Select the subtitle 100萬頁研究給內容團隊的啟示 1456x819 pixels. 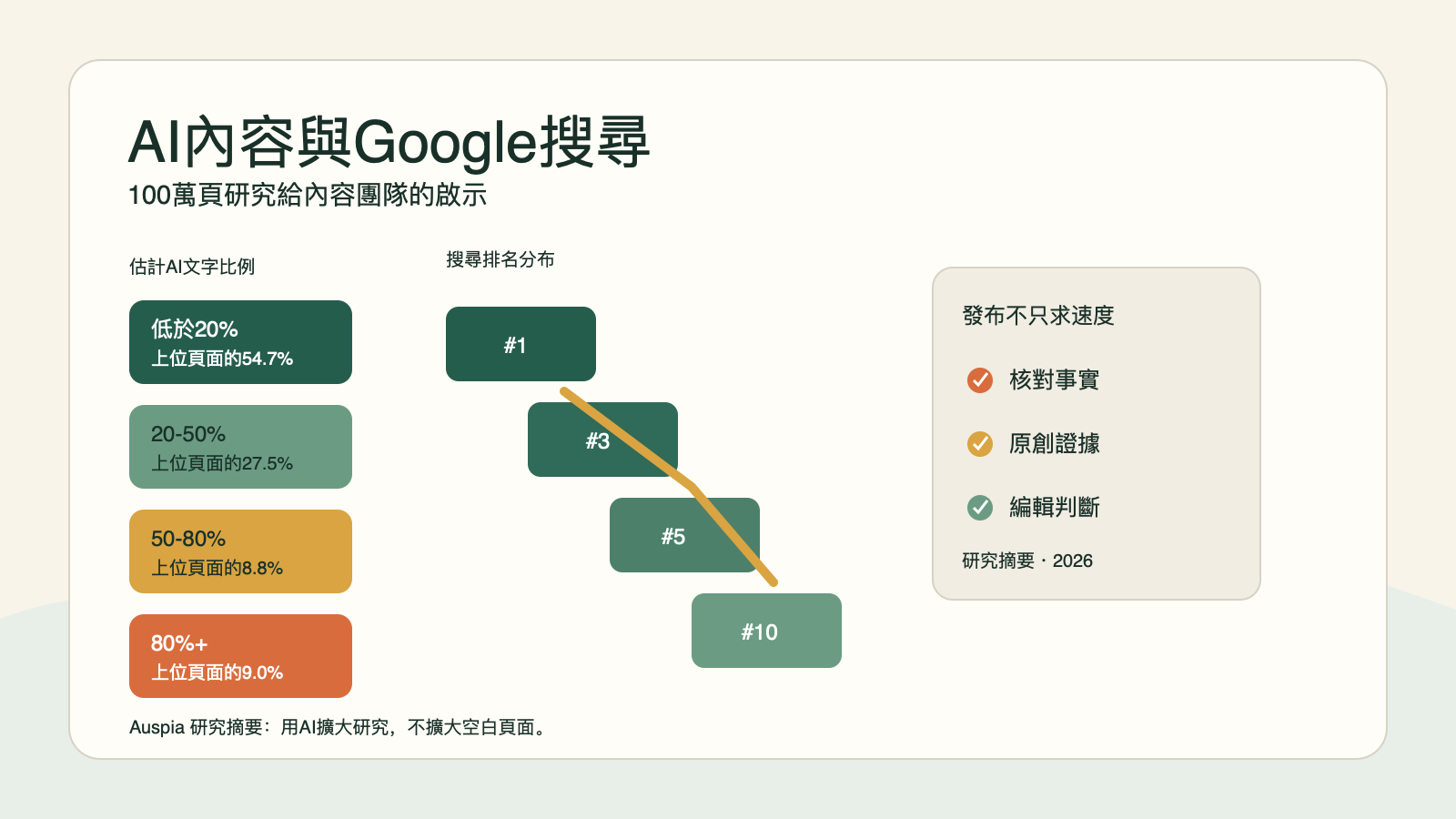click(x=308, y=195)
